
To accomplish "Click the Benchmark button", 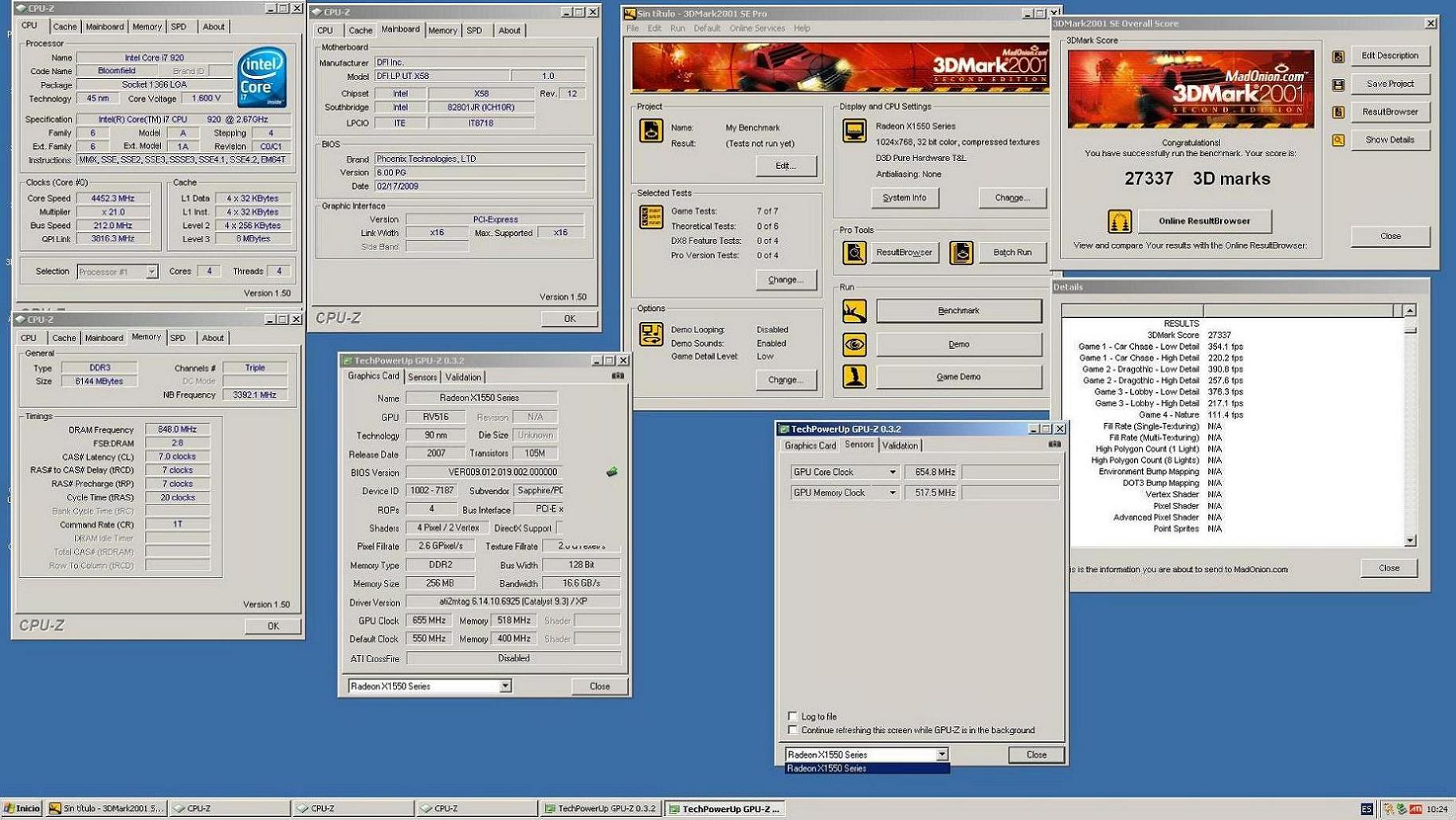I will 959,311.
